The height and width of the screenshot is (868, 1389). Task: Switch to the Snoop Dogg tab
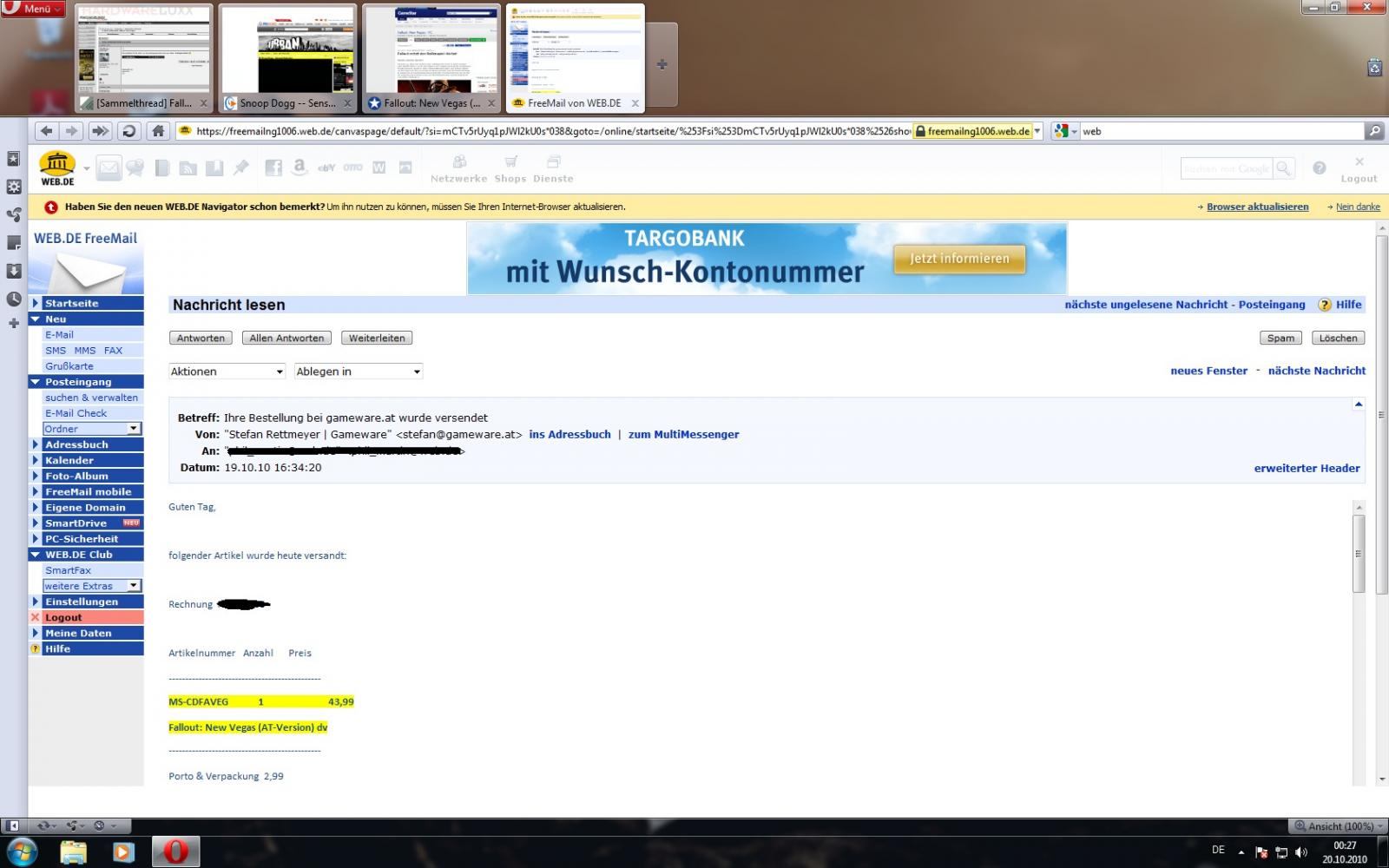click(x=287, y=58)
